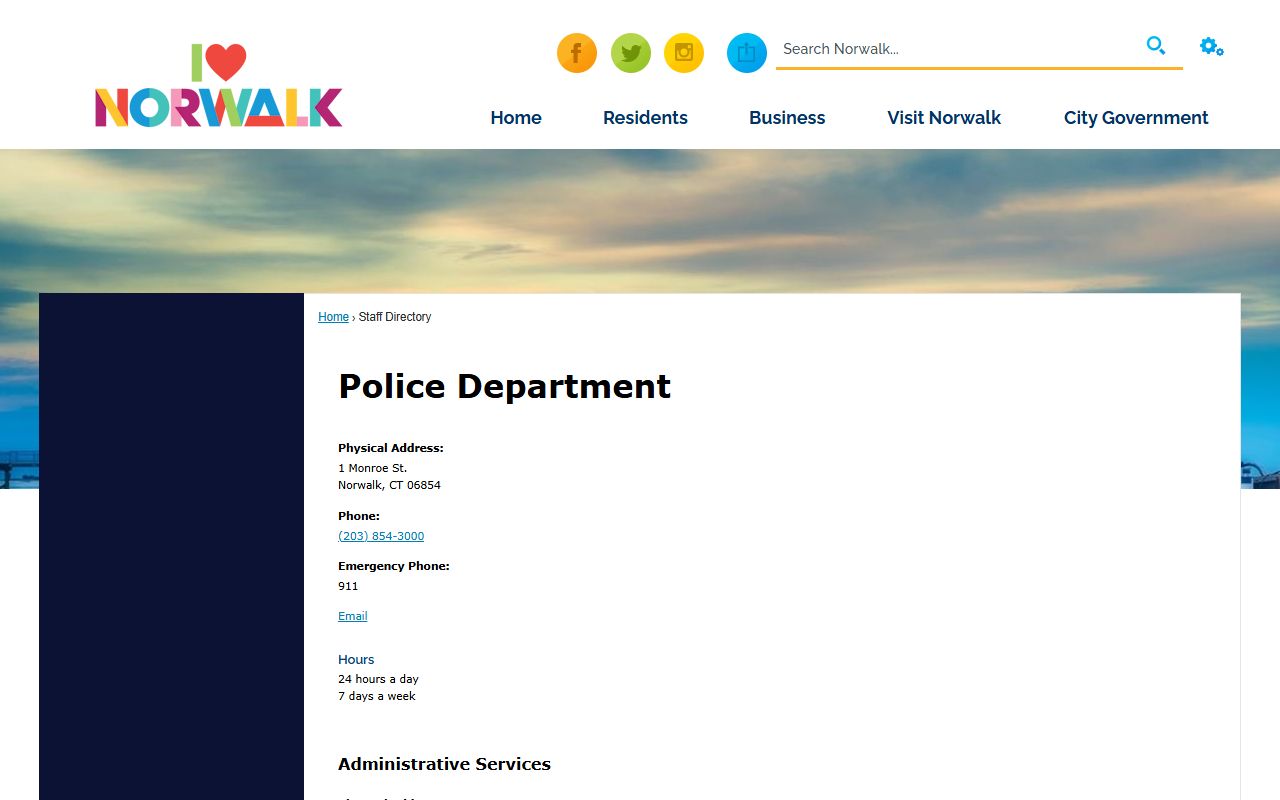The width and height of the screenshot is (1280, 800).
Task: Click the blue share icon
Action: click(x=747, y=53)
